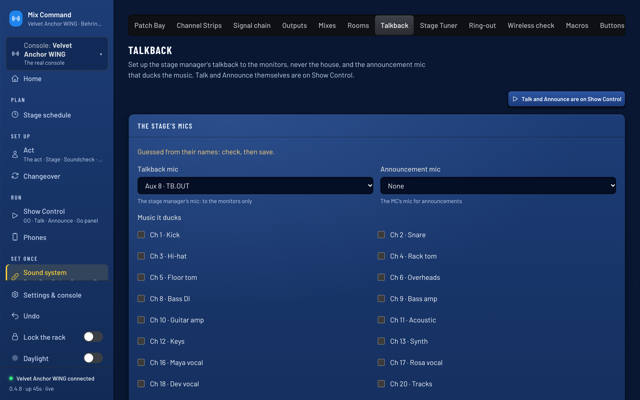Screen dimensions: 640x400
Task: Click the "Velvet Anchor WING connected" status text
Action: pyautogui.click(x=55, y=378)
